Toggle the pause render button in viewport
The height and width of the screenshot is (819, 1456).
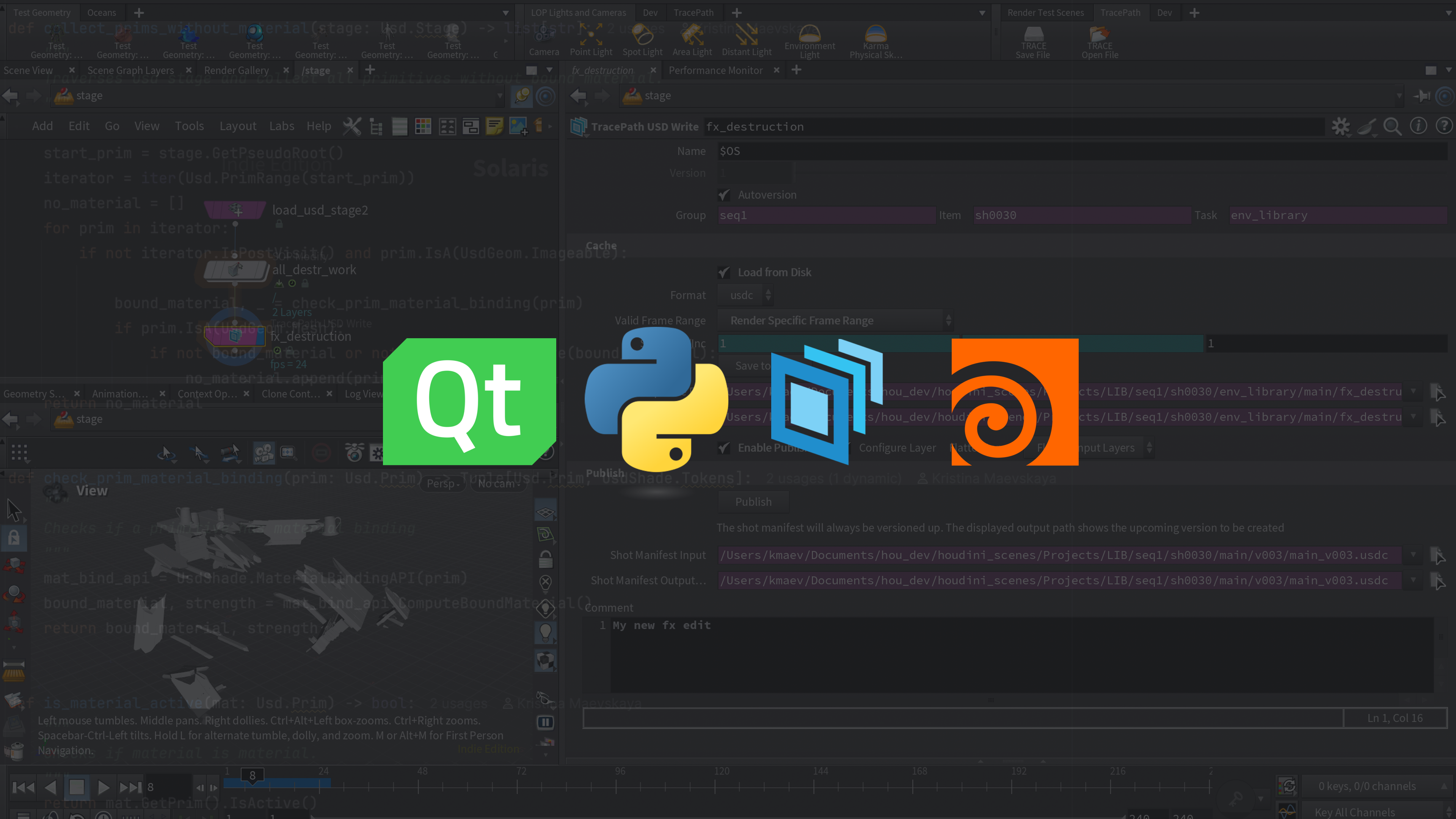click(x=546, y=722)
